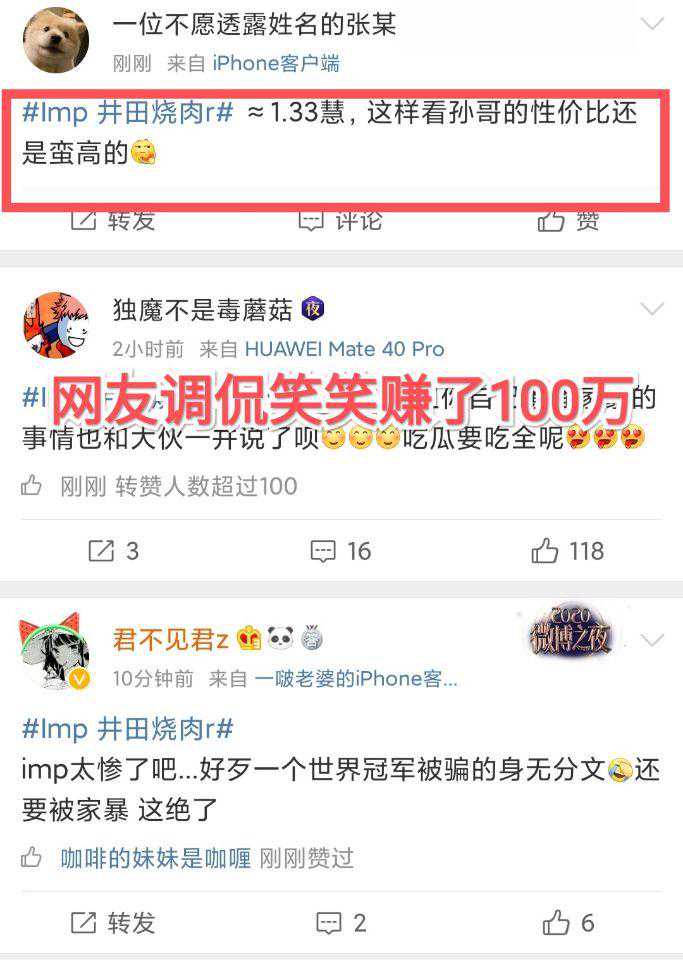Expand the options chevron on the first post

[652, 24]
